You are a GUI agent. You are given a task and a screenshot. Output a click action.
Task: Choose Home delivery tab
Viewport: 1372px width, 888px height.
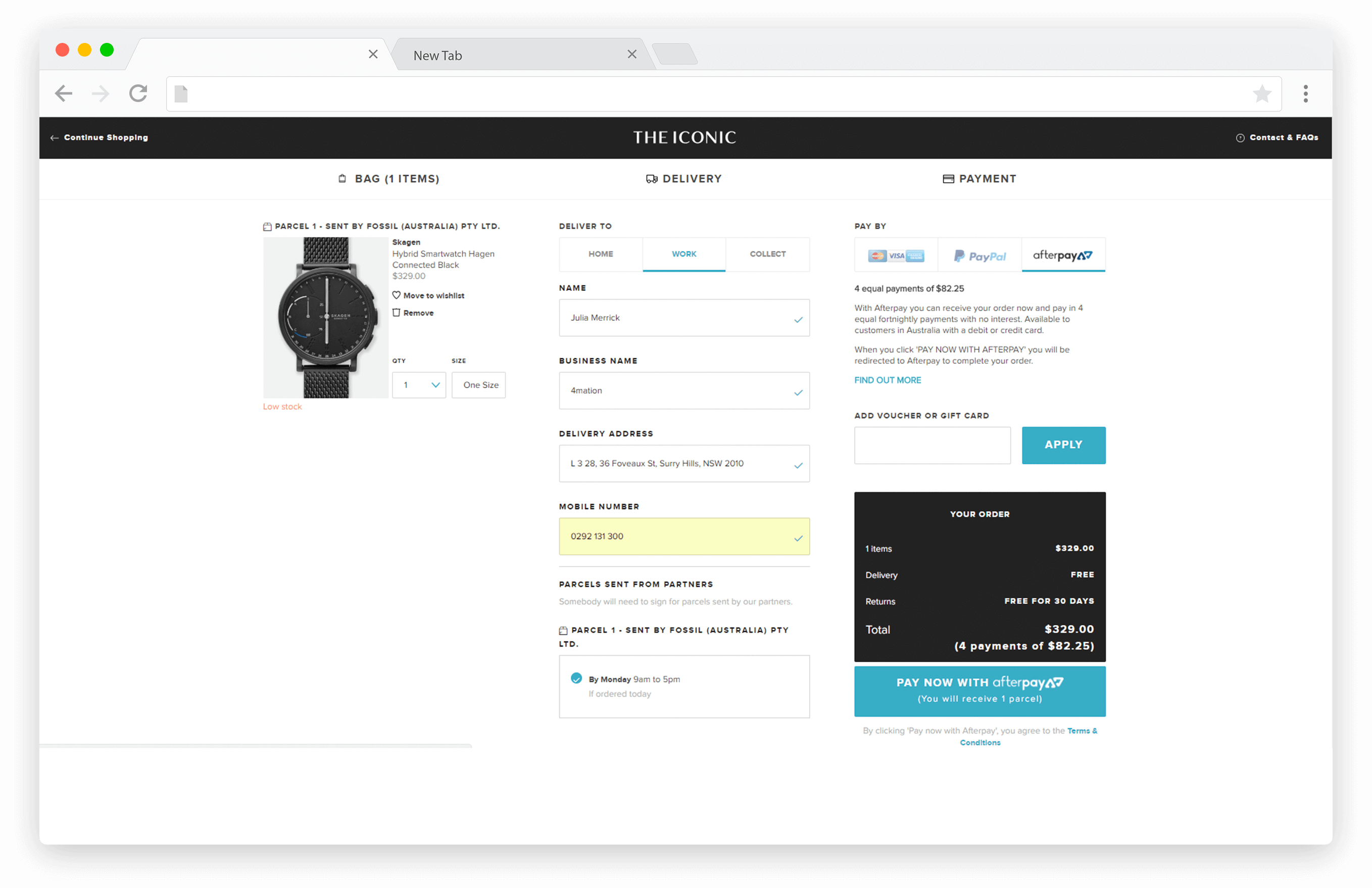point(601,254)
